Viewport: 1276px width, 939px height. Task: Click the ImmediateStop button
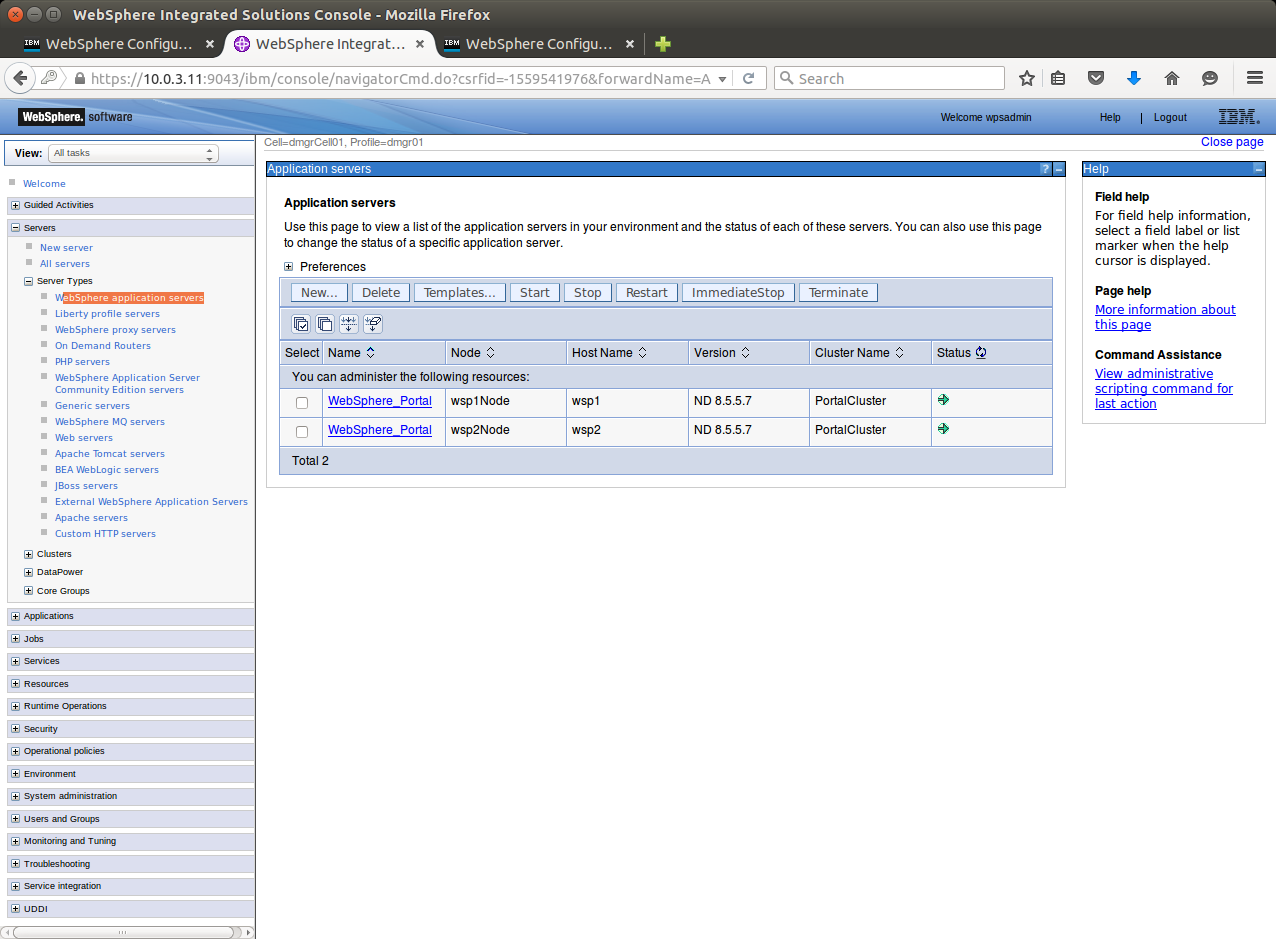738,292
